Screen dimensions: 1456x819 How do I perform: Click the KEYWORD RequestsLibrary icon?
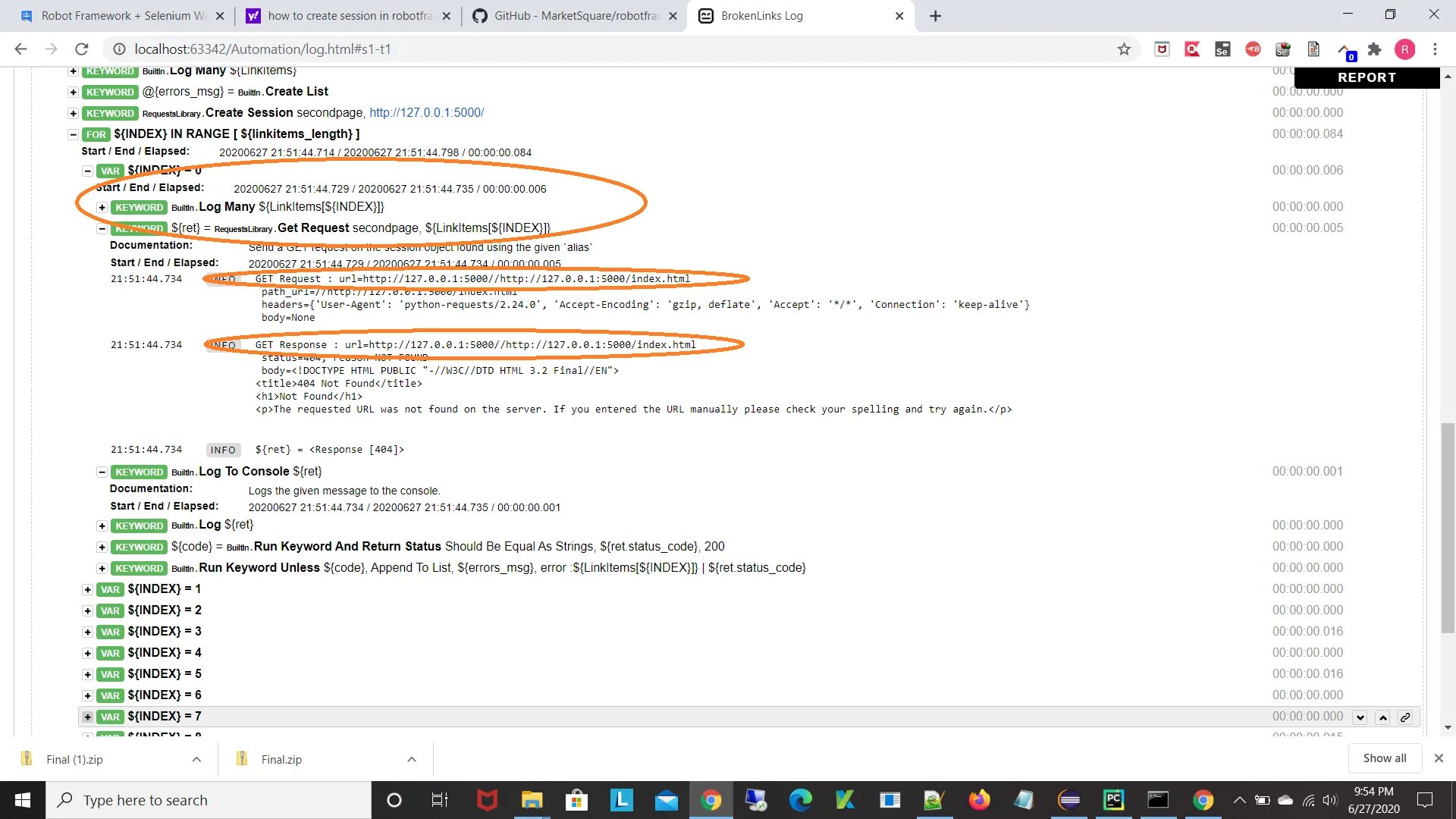coord(109,112)
